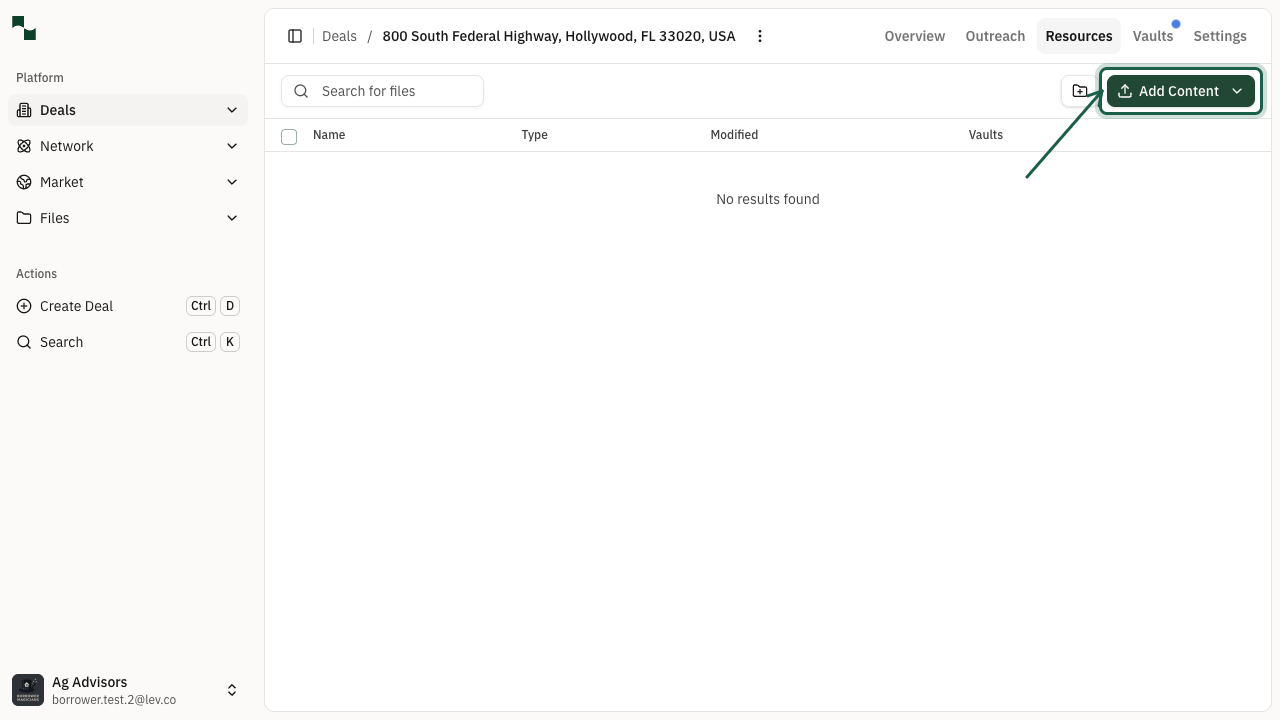The image size is (1280, 720).
Task: Expand the Deals section chevron
Action: coord(232,110)
